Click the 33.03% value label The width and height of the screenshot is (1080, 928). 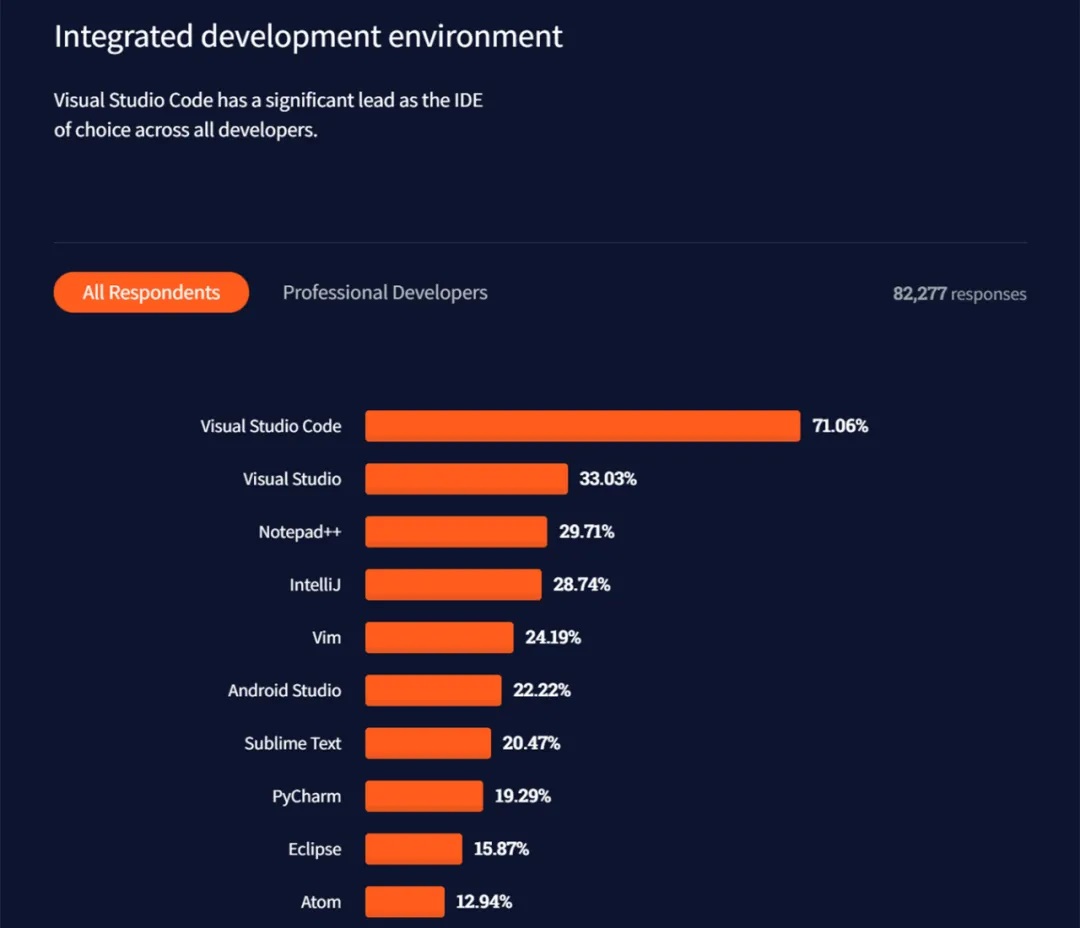tap(608, 479)
